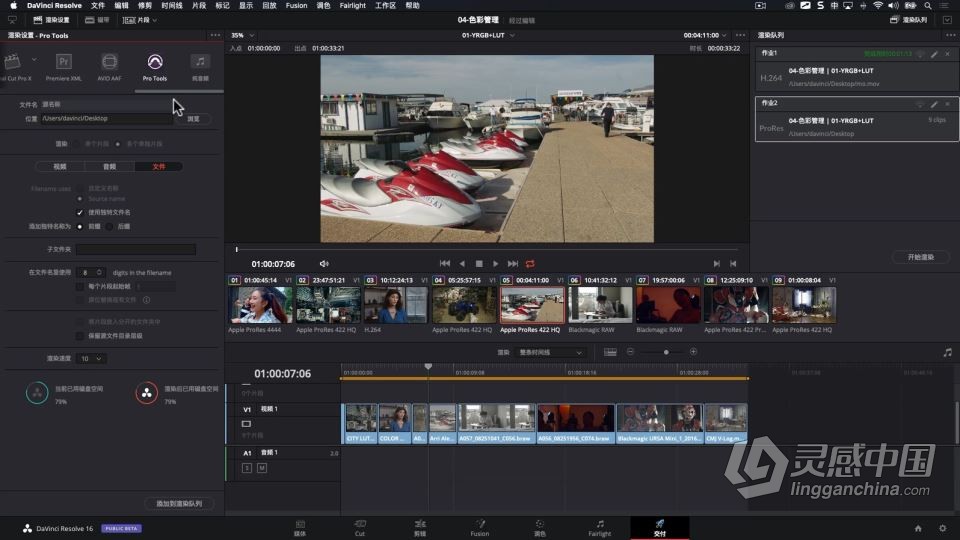The height and width of the screenshot is (540, 960).
Task: Mute the viewer audio speaker icon
Action: click(x=324, y=264)
